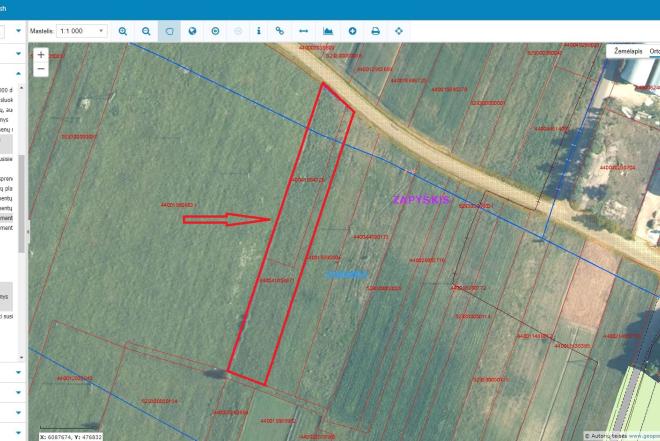
Task: Collapse the open left panel section
Action: tap(19, 73)
